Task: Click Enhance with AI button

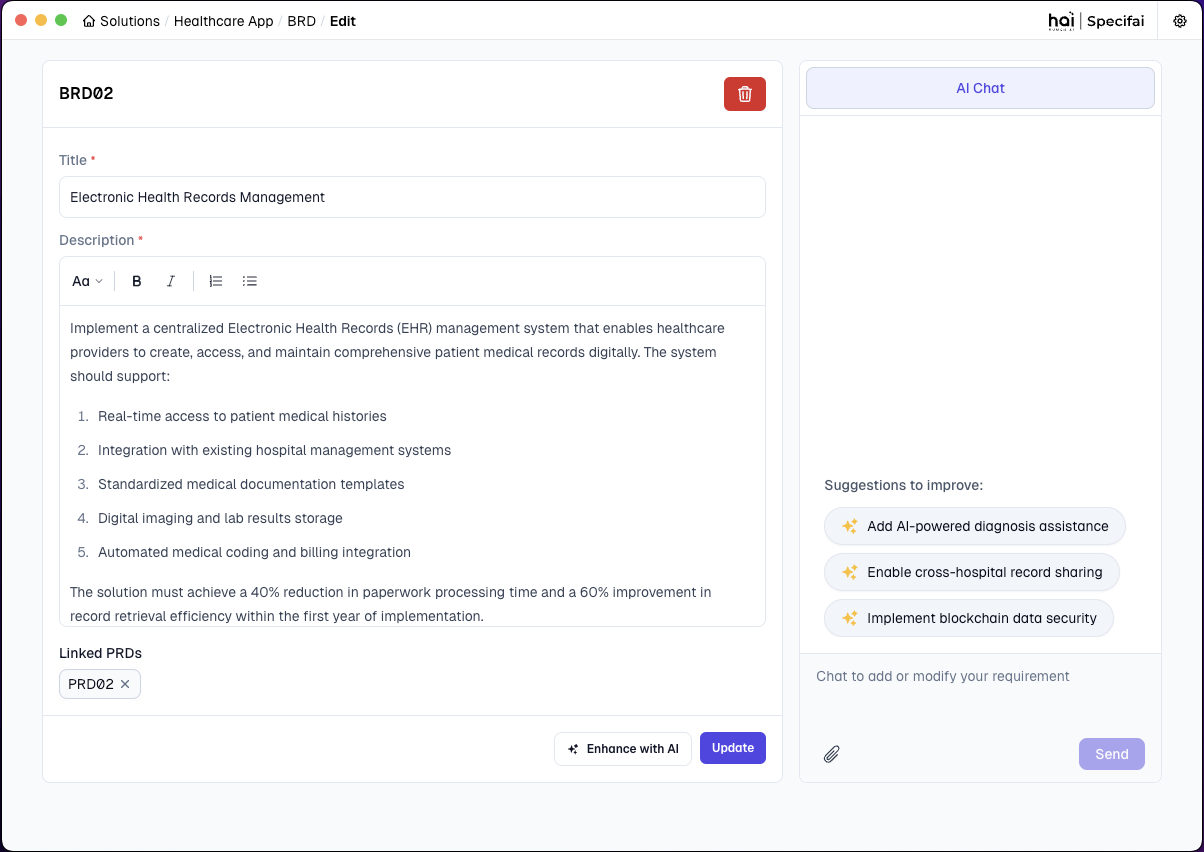Action: click(623, 749)
